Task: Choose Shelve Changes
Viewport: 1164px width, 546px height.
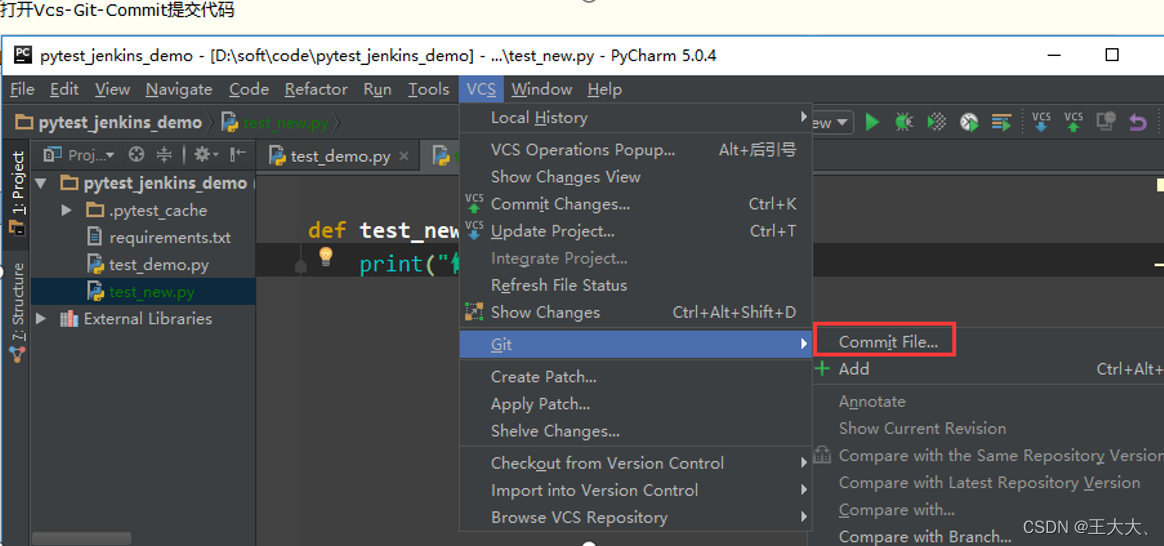Action: pyautogui.click(x=636, y=431)
